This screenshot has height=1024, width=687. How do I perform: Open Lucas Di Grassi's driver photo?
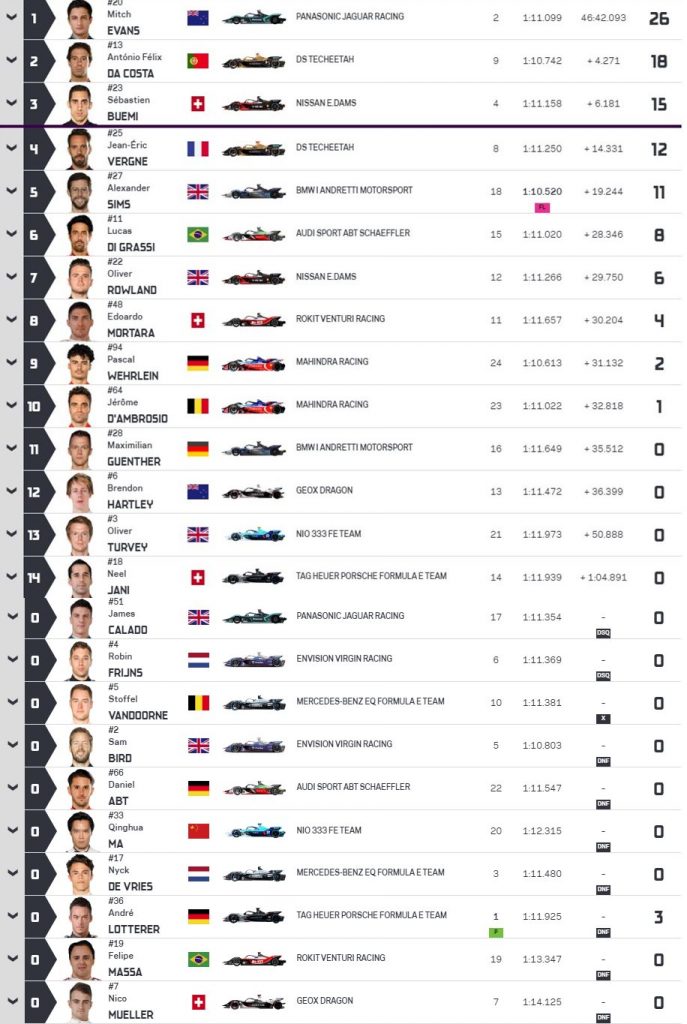(80, 235)
